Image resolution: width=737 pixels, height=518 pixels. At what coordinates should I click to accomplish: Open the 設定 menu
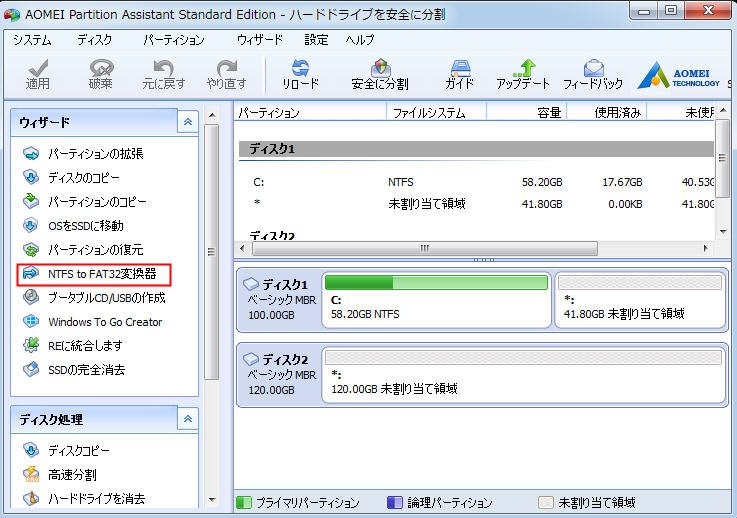[x=316, y=40]
